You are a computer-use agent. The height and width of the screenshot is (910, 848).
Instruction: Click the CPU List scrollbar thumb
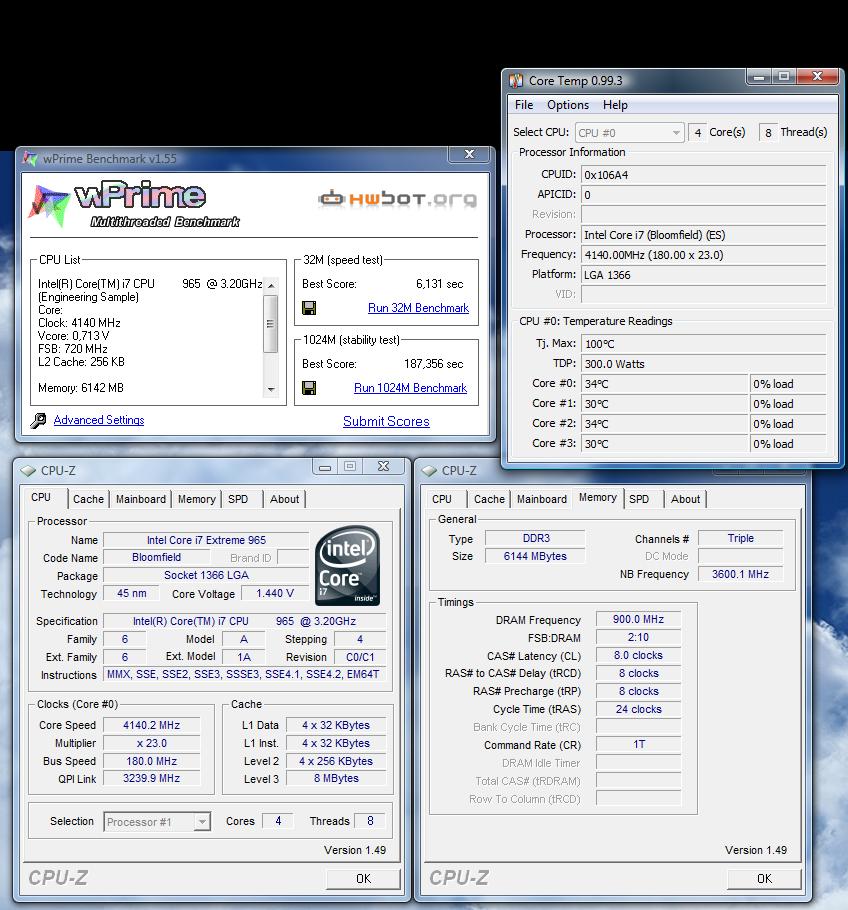click(270, 324)
